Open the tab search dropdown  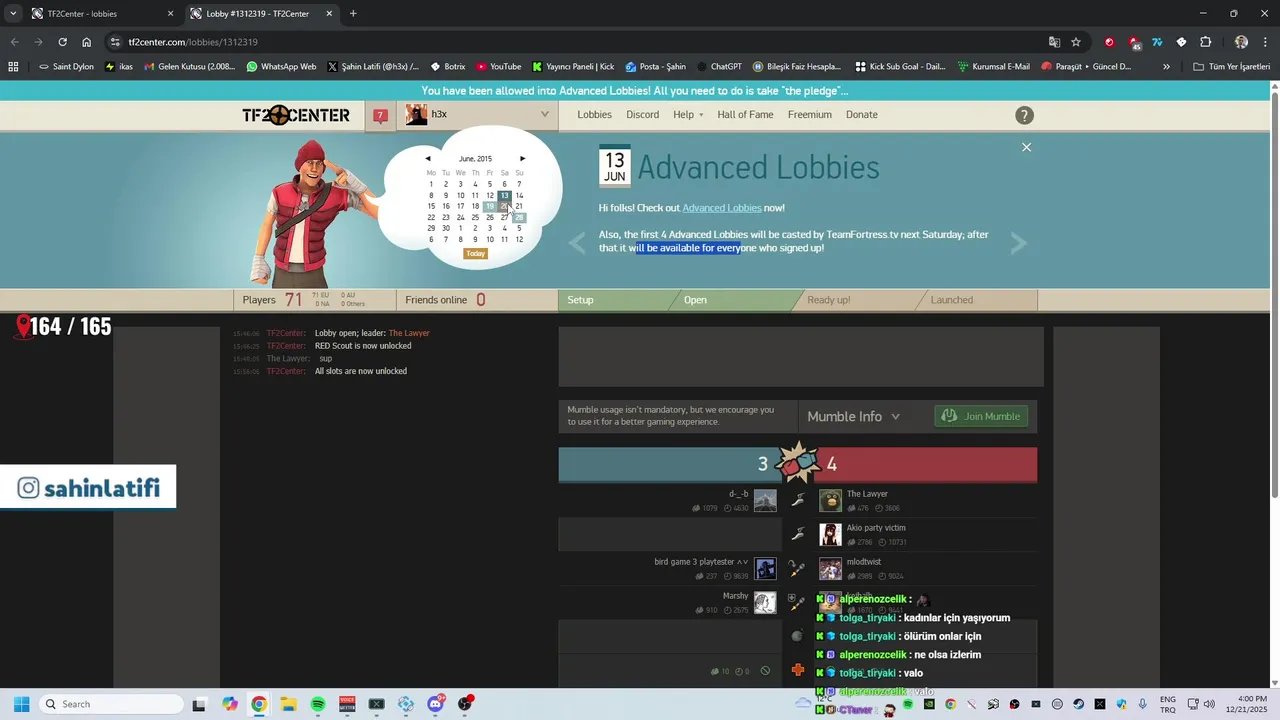click(12, 14)
